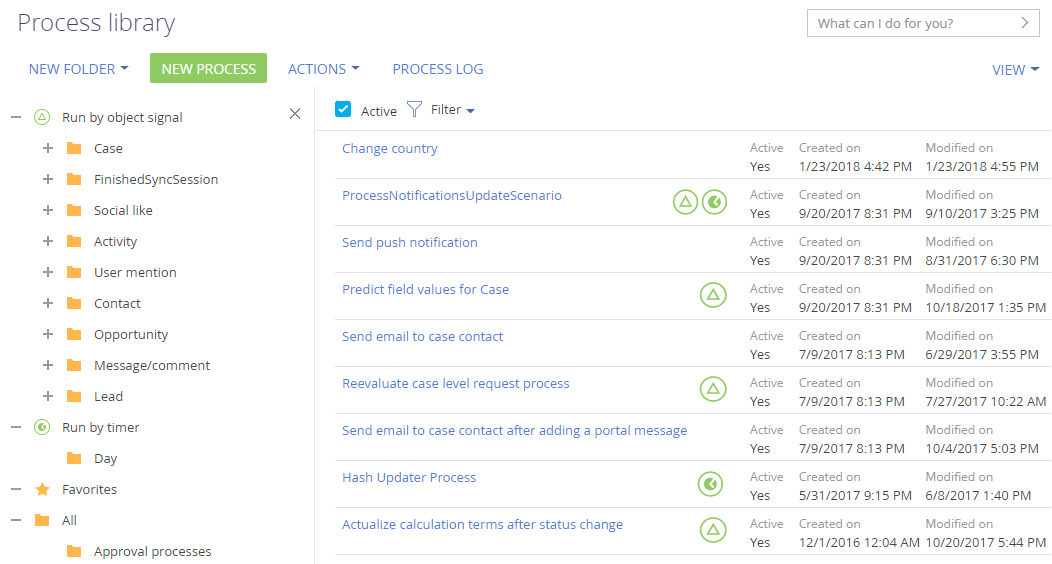Open the Actions menu

tap(323, 69)
